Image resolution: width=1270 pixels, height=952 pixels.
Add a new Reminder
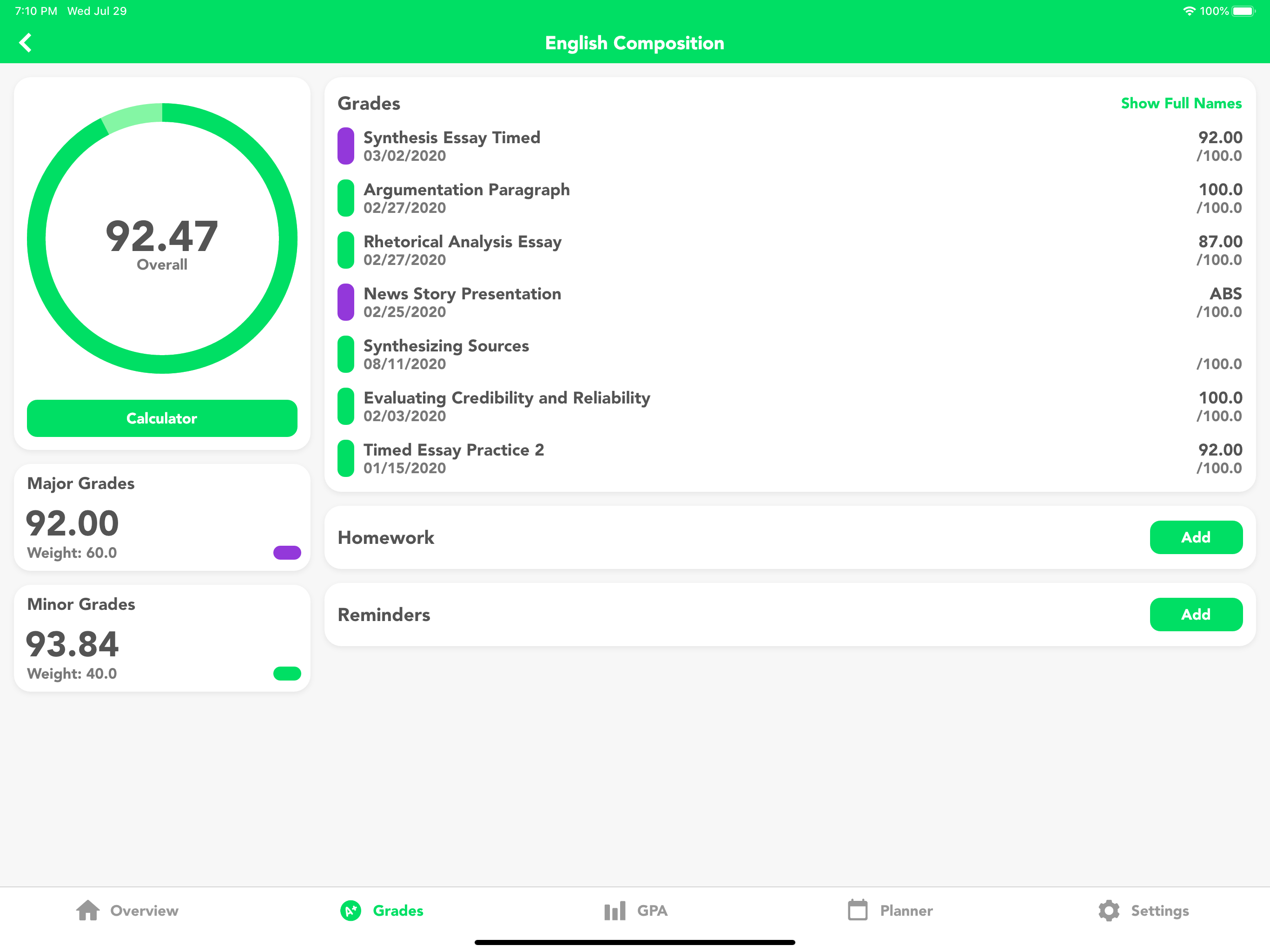click(1195, 614)
